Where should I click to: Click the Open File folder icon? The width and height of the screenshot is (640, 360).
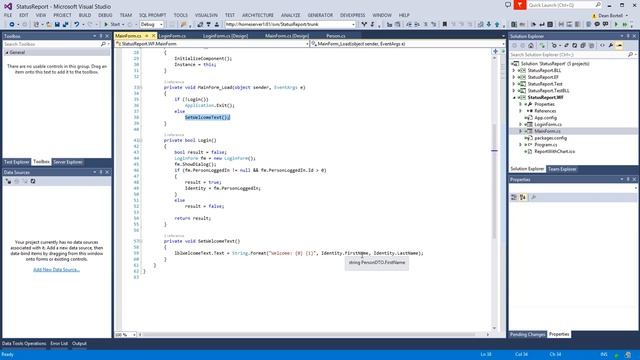(x=49, y=24)
